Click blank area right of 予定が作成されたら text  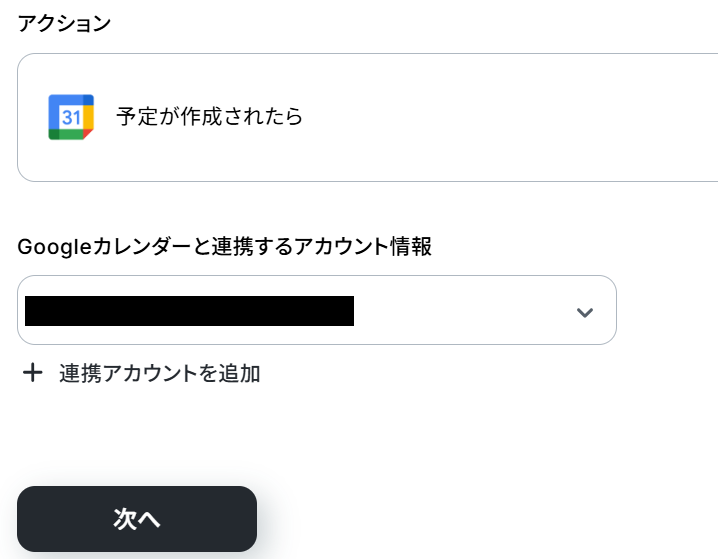tap(500, 117)
